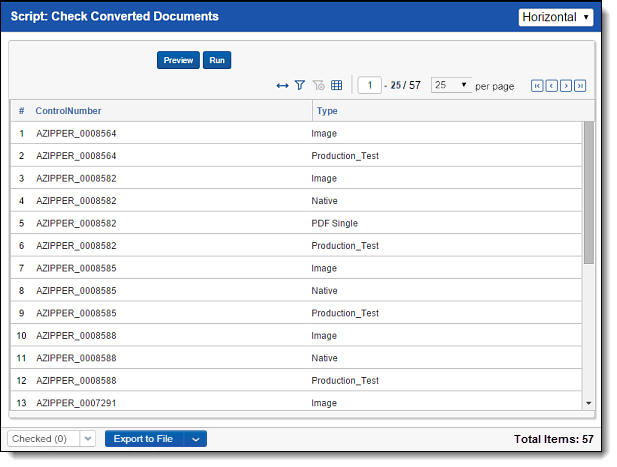Click the Export to File button

(x=143, y=439)
